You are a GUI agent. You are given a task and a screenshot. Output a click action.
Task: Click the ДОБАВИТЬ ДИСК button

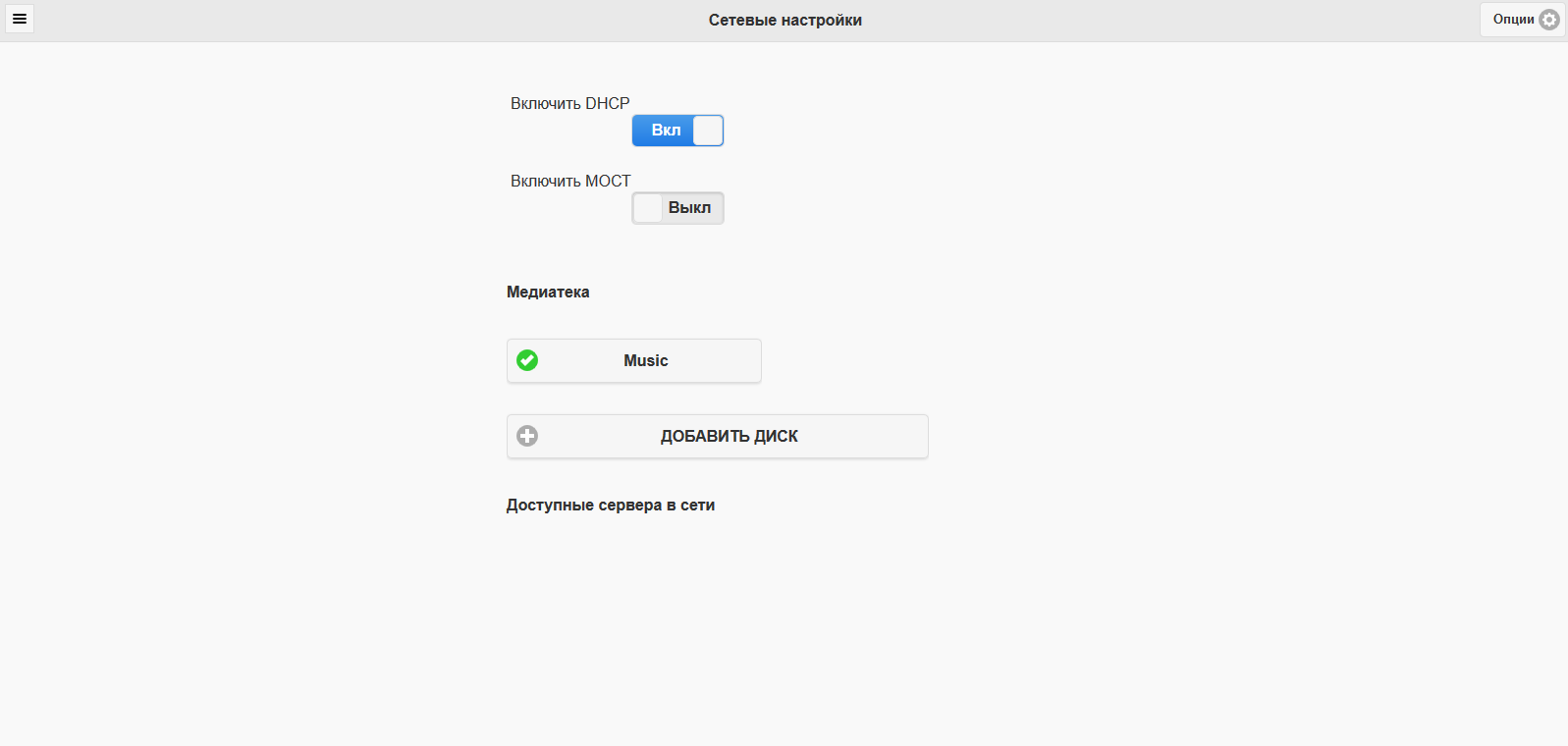pos(718,437)
